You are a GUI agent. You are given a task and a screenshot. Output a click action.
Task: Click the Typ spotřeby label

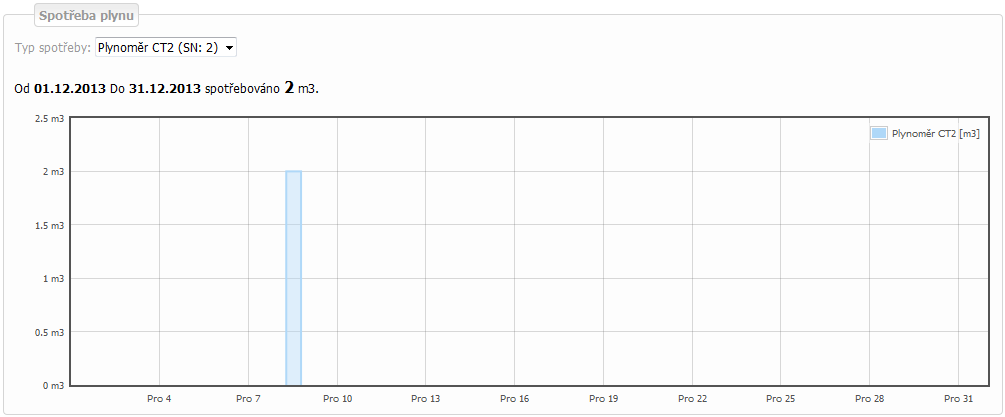click(52, 47)
